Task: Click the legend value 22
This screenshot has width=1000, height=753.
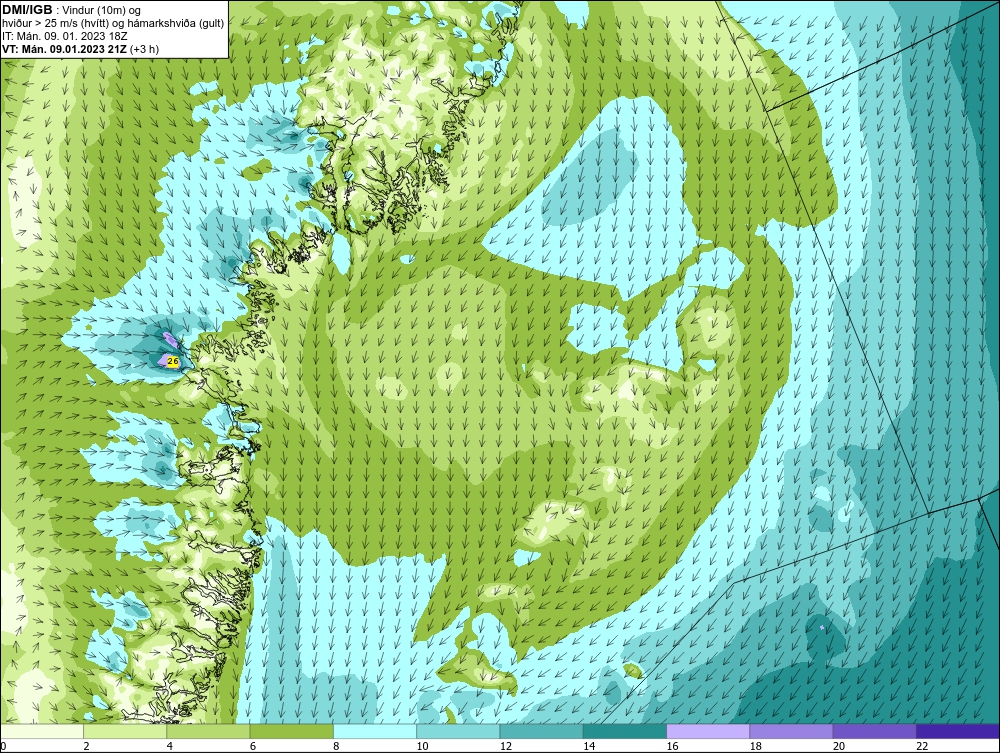Action: 923,747
